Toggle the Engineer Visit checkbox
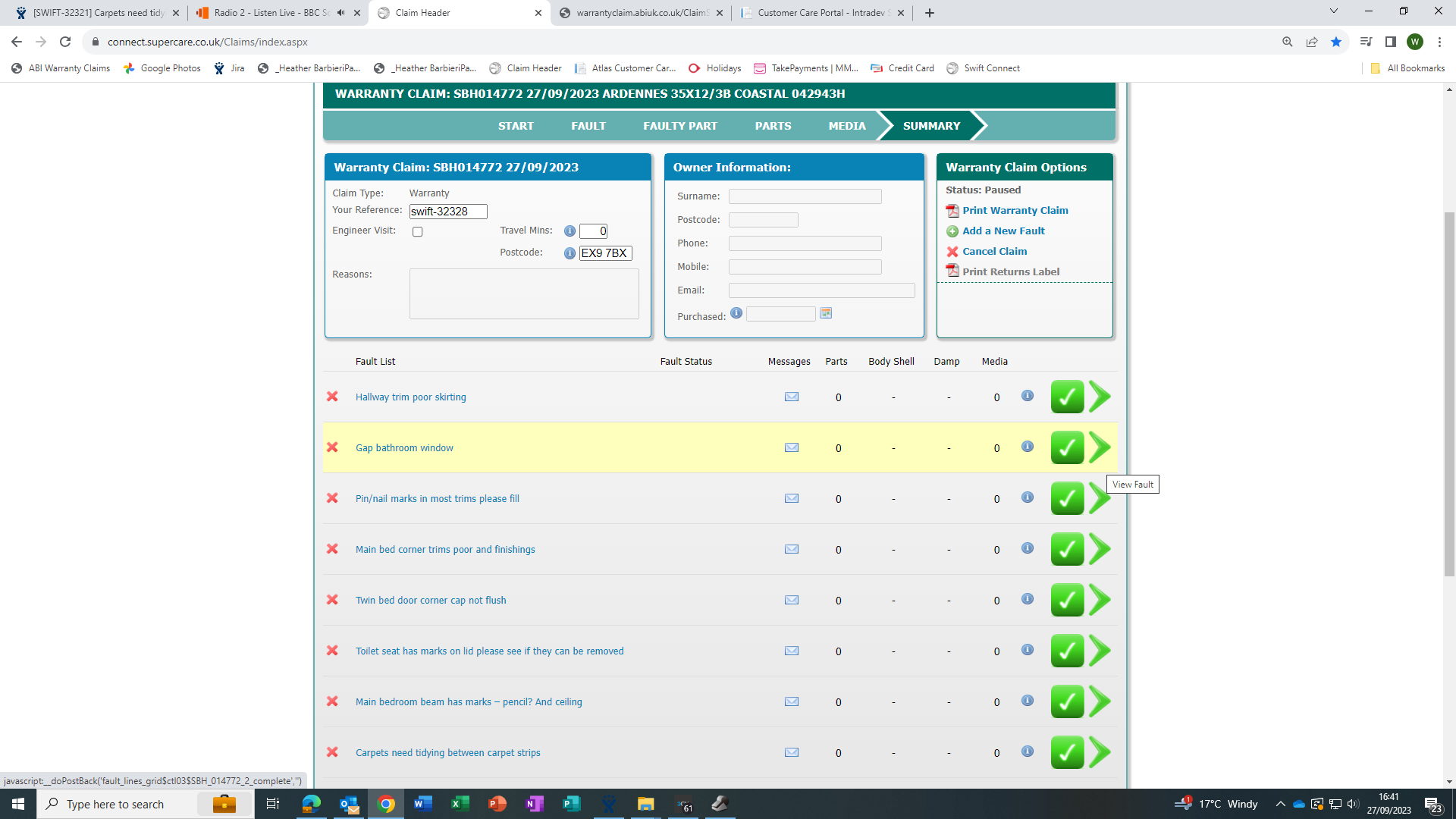 click(x=417, y=232)
